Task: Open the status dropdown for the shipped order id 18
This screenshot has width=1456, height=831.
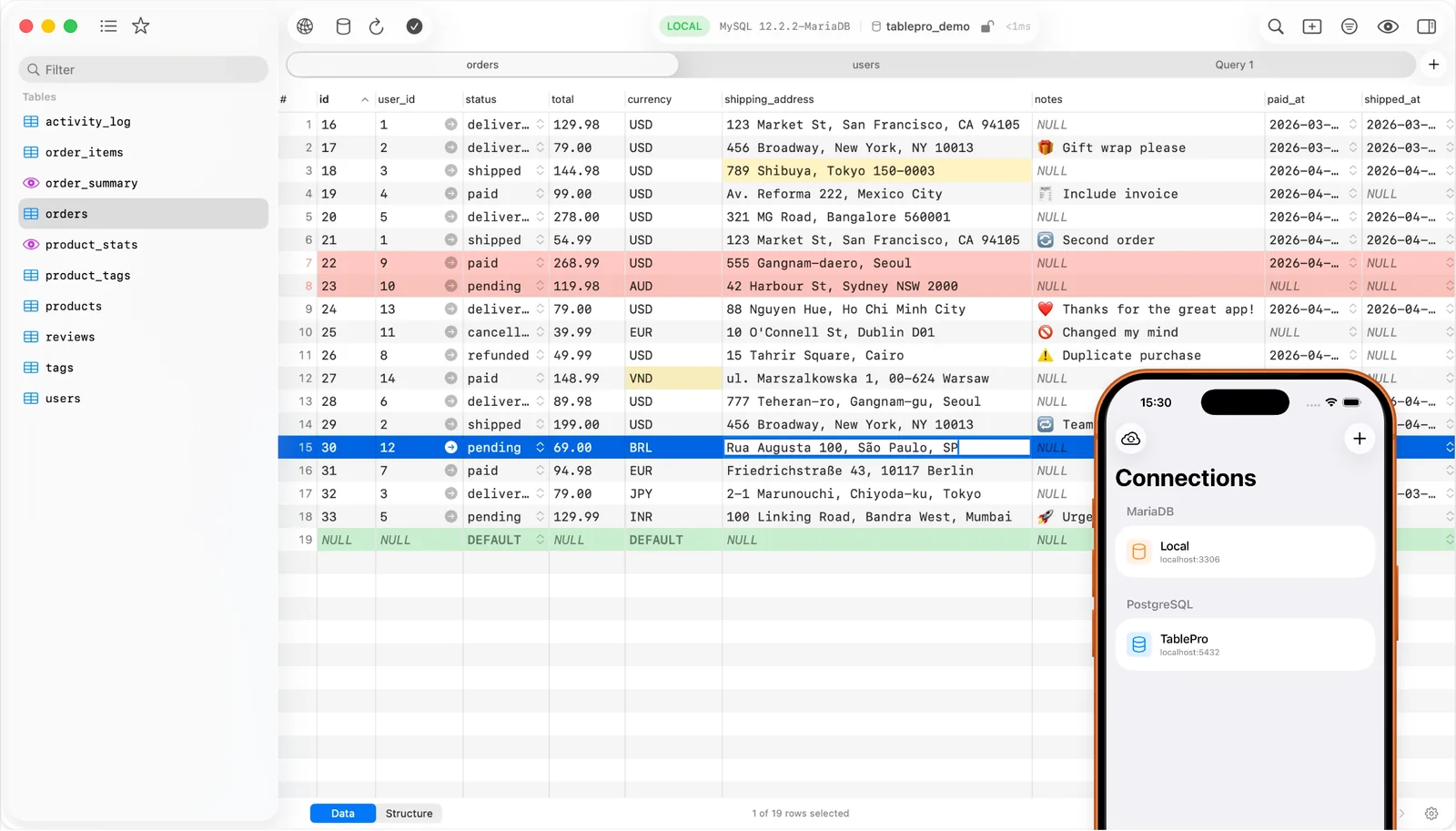Action: coord(540,171)
